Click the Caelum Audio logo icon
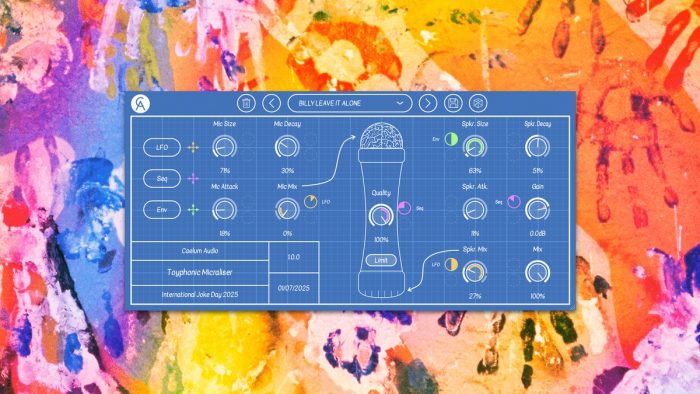The height and width of the screenshot is (394, 700). point(141,104)
